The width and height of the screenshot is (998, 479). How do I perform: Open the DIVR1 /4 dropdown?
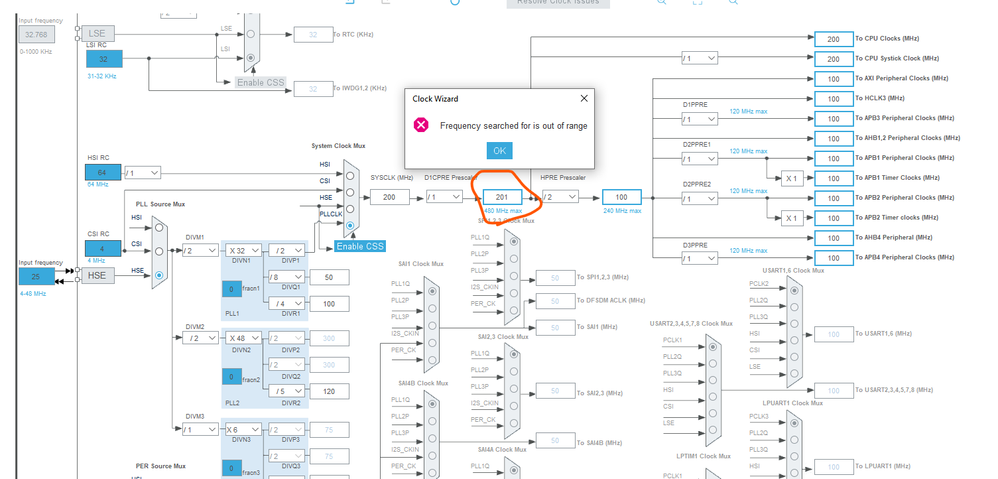pos(286,303)
